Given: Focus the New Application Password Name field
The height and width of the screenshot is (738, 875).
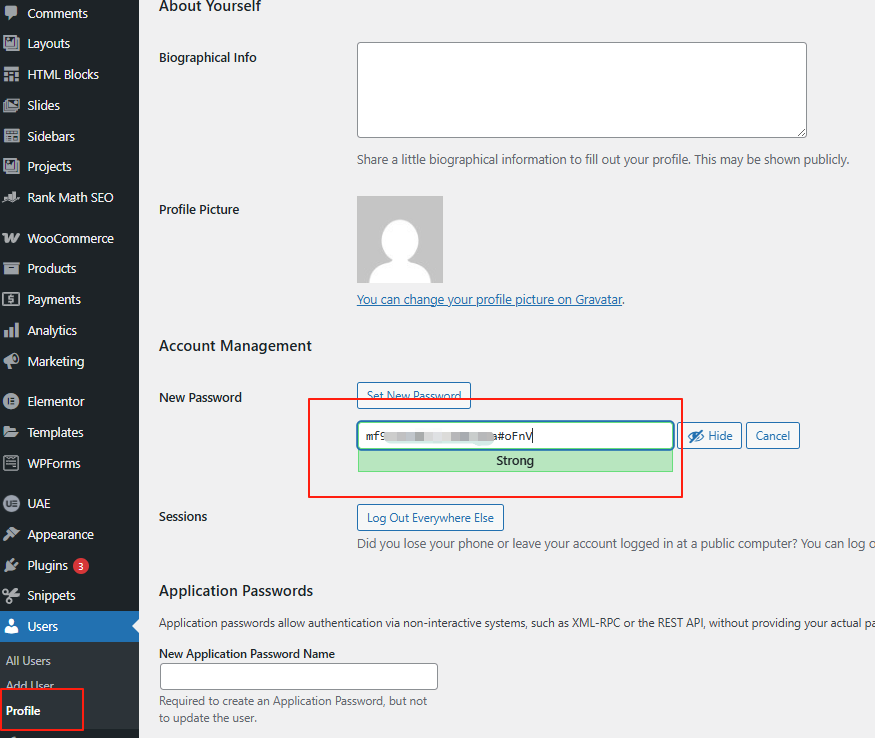Looking at the screenshot, I should pos(298,676).
